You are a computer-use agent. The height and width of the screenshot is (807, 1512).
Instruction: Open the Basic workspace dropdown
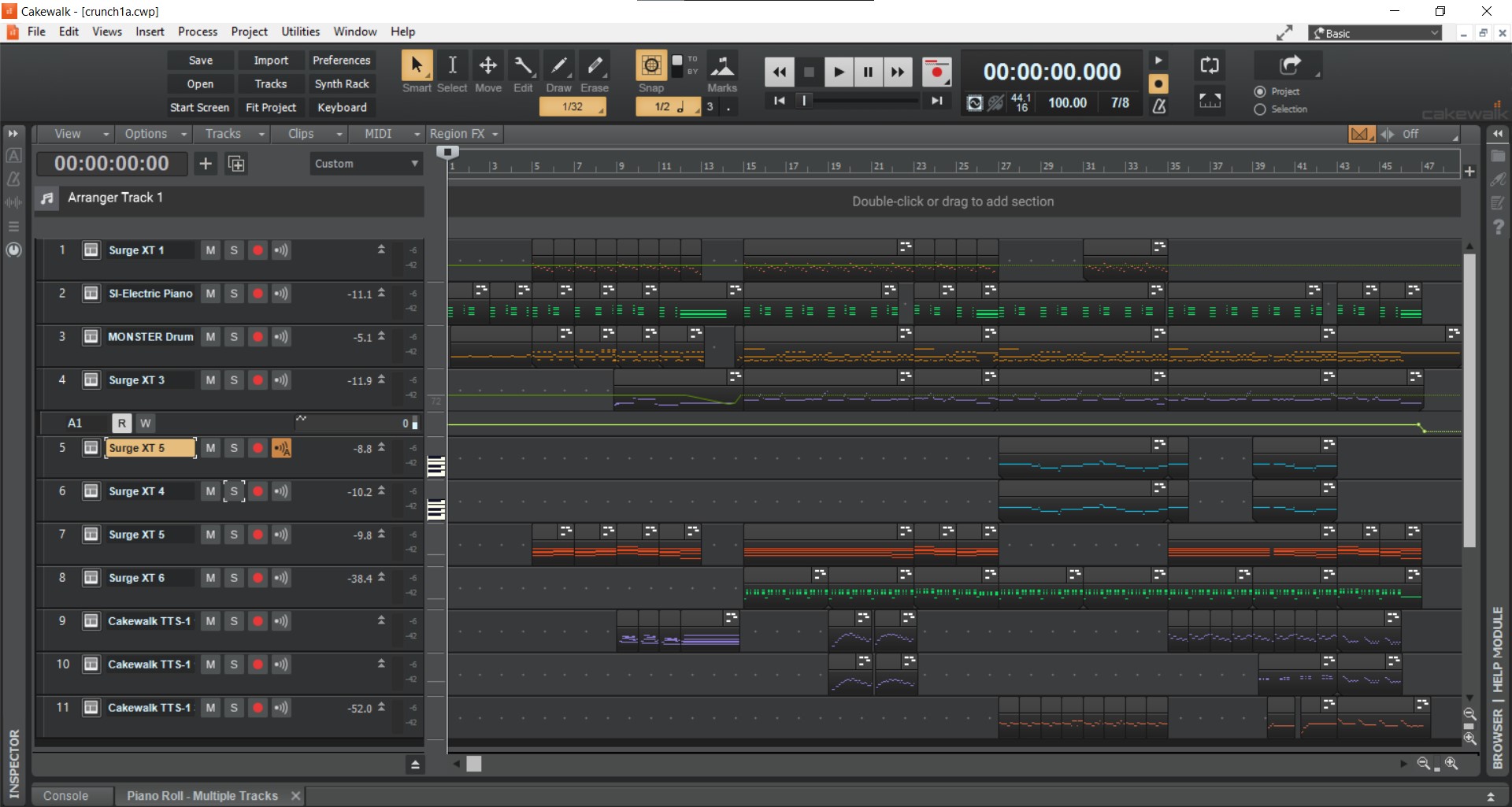[x=1374, y=33]
